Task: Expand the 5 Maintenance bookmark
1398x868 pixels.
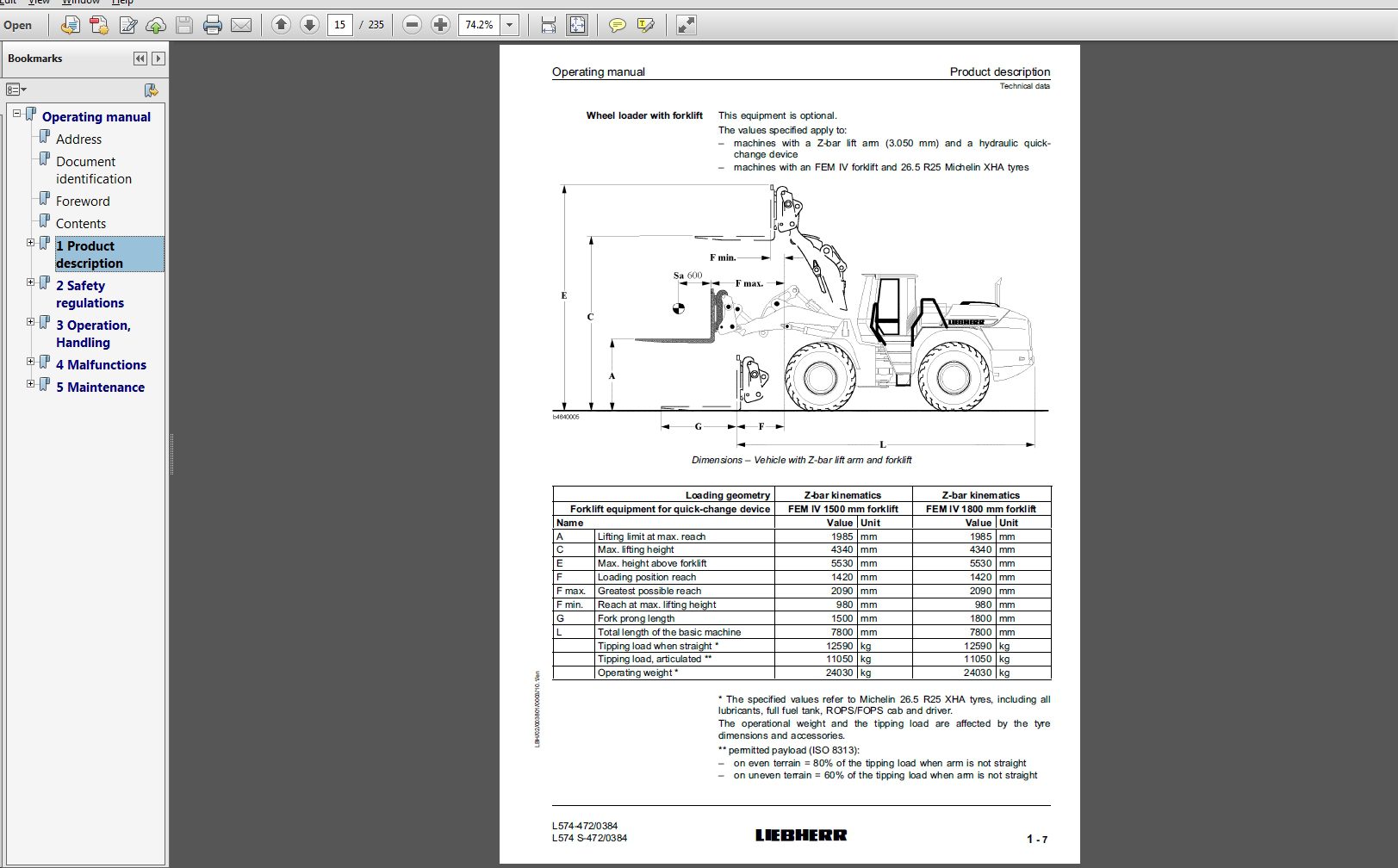Action: [31, 384]
